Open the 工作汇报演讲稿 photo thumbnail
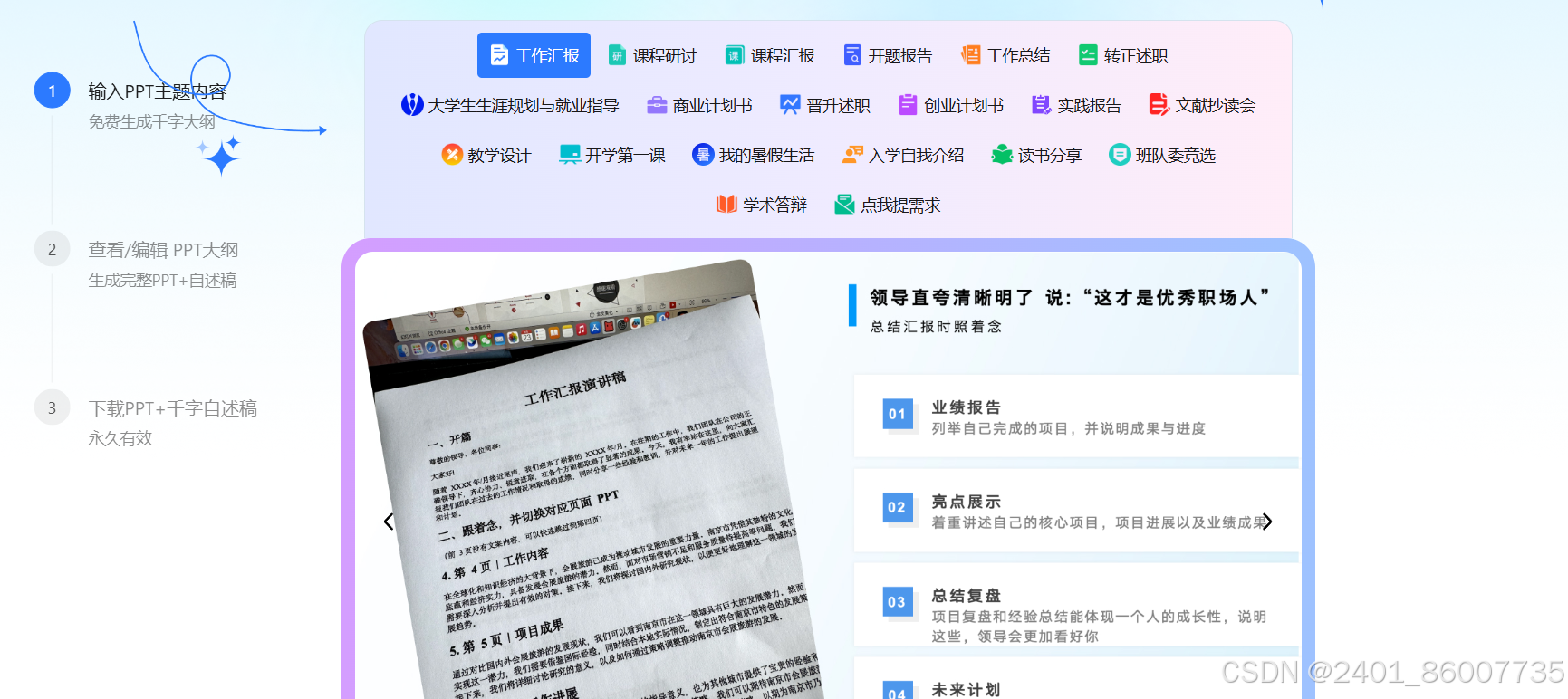Screen dimensions: 1568x699 point(593,480)
